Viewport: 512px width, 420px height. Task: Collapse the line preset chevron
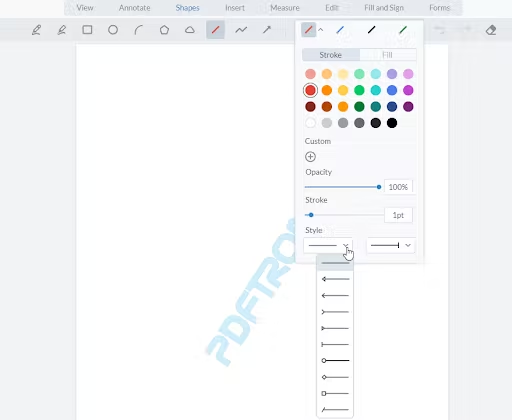pyautogui.click(x=321, y=30)
